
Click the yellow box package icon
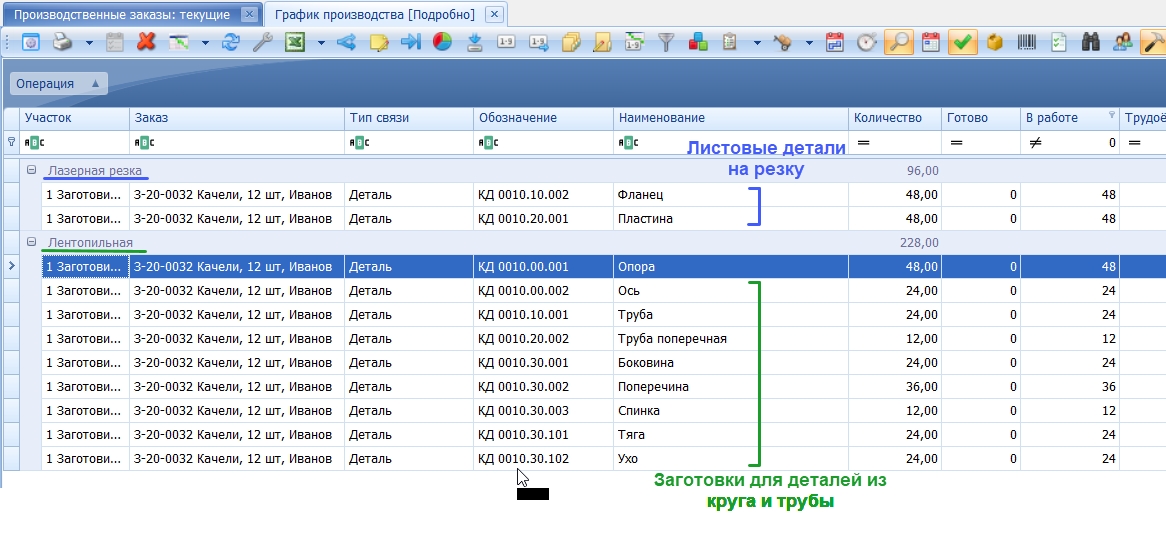(994, 43)
